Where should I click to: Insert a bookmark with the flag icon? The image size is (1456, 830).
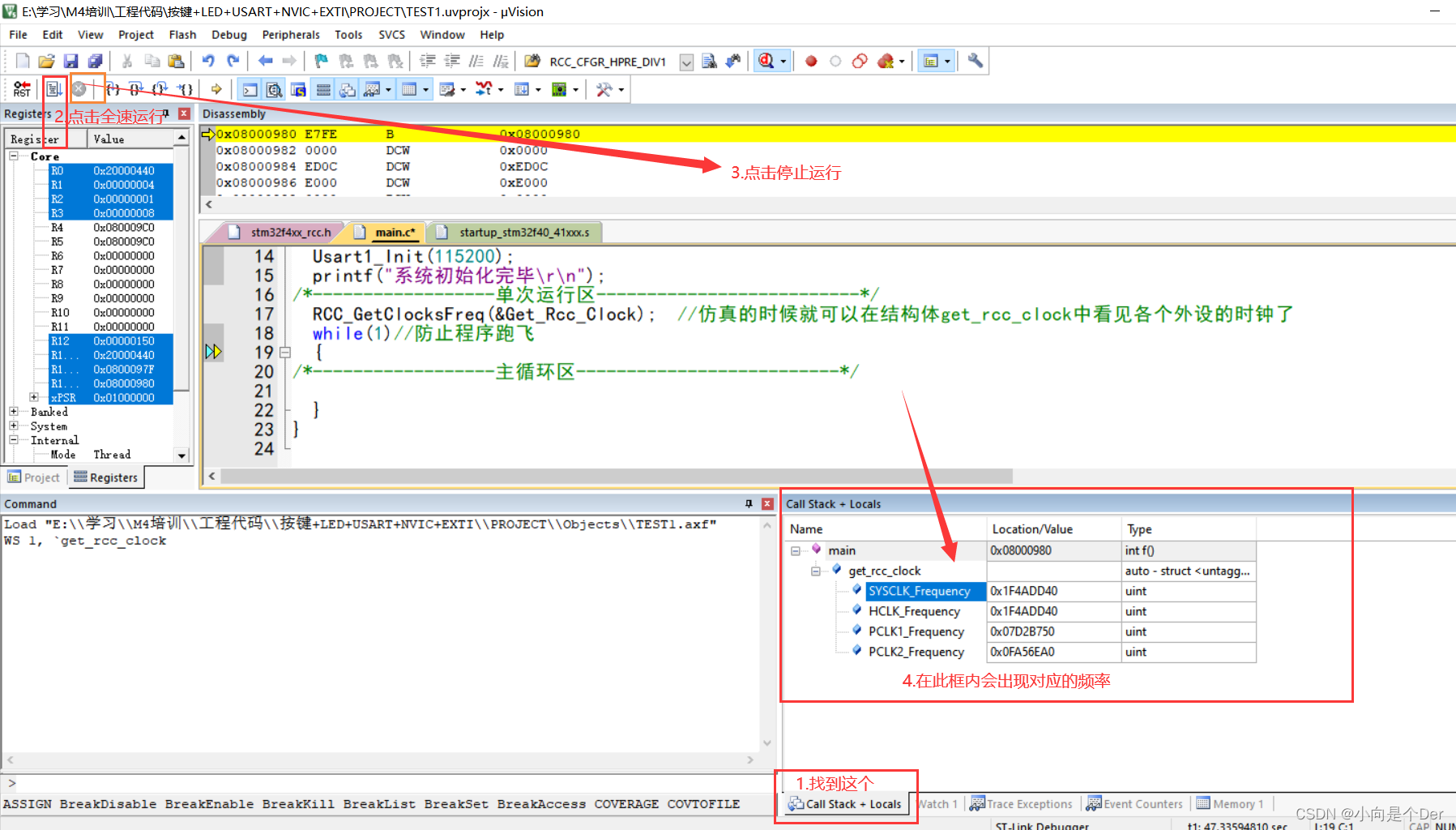[322, 61]
